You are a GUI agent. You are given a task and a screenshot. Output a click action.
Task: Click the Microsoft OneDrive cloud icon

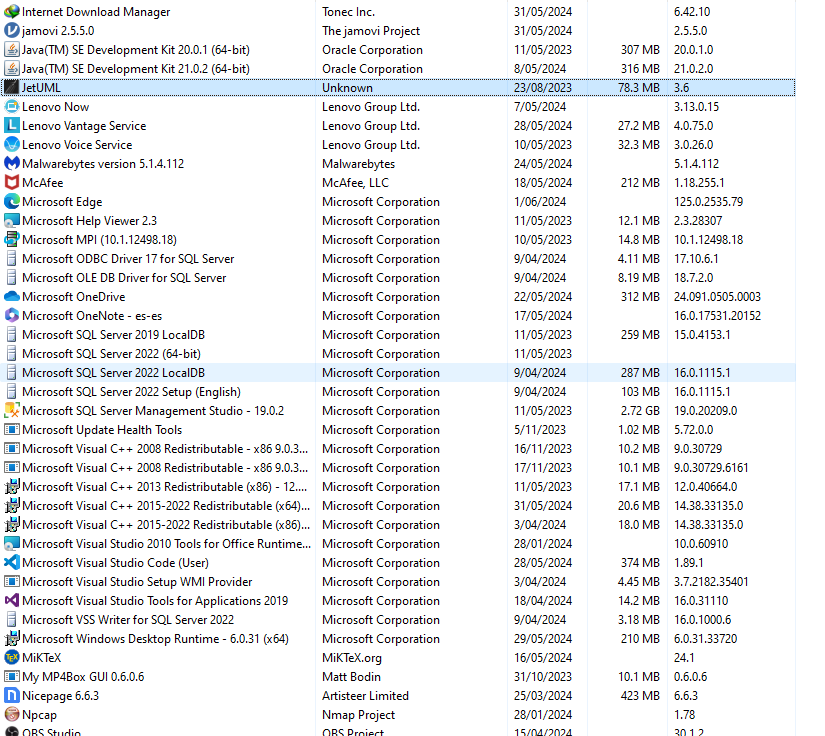pos(12,297)
